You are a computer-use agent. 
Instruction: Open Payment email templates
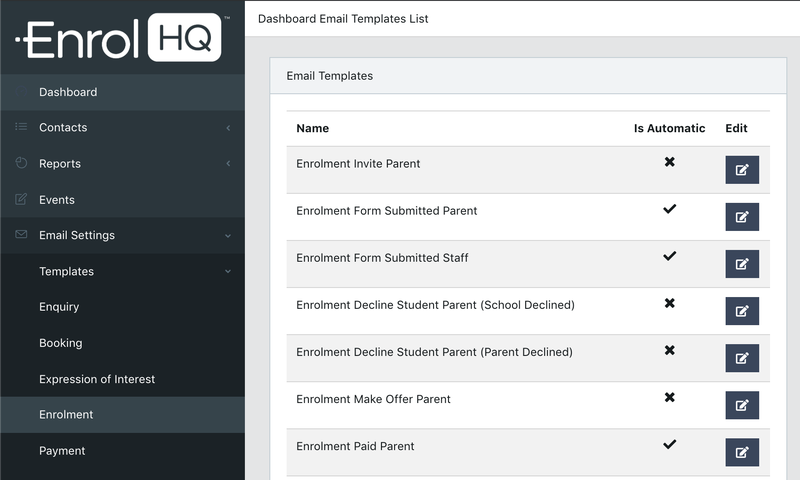[62, 451]
